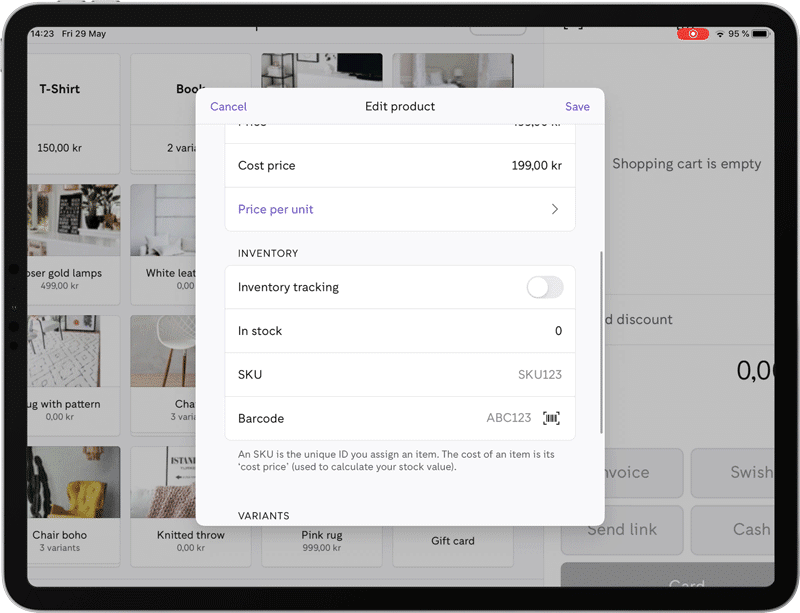Image resolution: width=800 pixels, height=613 pixels.
Task: Click the Edit product dialog scrollbar
Action: (x=601, y=342)
